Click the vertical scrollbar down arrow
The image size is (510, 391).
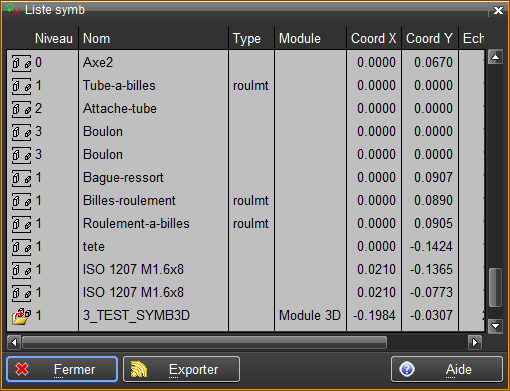pos(495,326)
